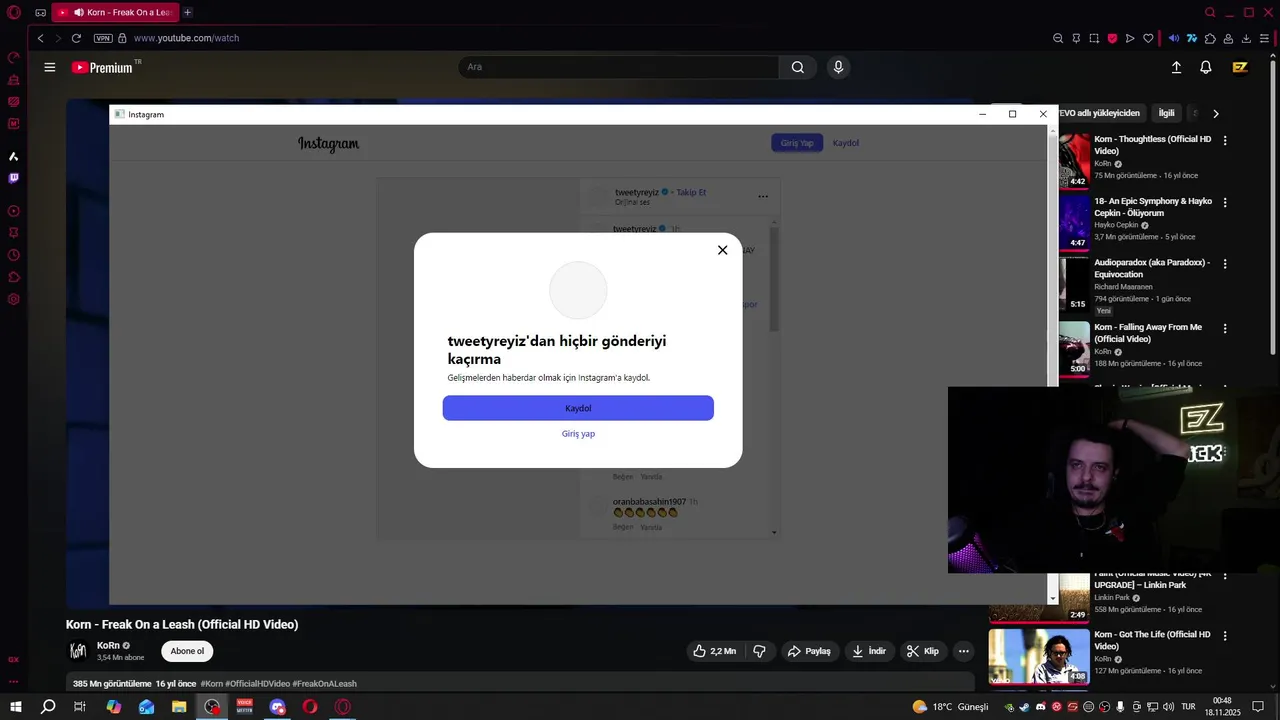Open Windows taskbar search
The image size is (1280, 720).
coord(47,707)
